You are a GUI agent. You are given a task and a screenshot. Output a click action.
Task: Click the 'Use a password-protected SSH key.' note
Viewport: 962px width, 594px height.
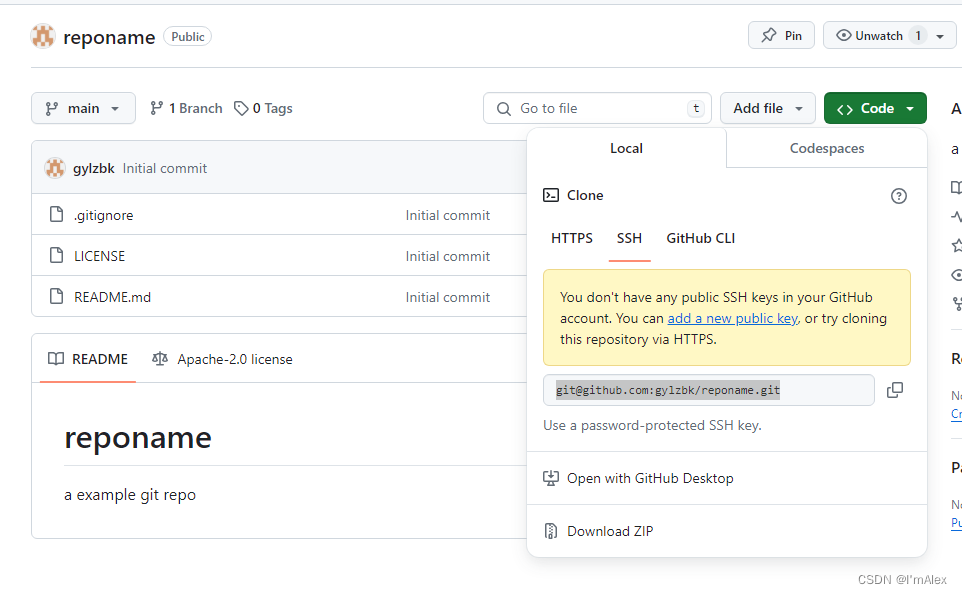(652, 425)
